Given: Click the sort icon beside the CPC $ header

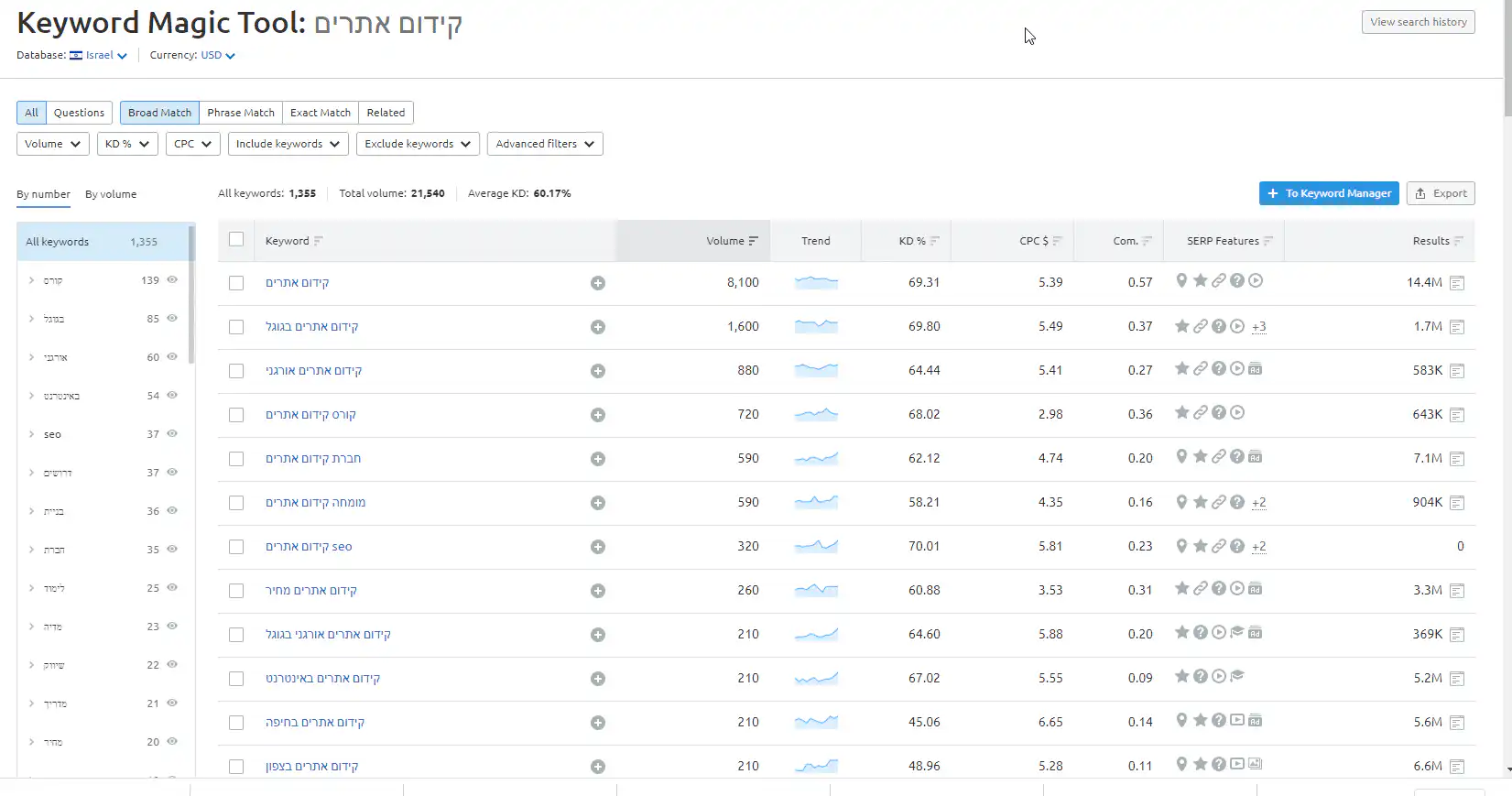Looking at the screenshot, I should coord(1057,241).
